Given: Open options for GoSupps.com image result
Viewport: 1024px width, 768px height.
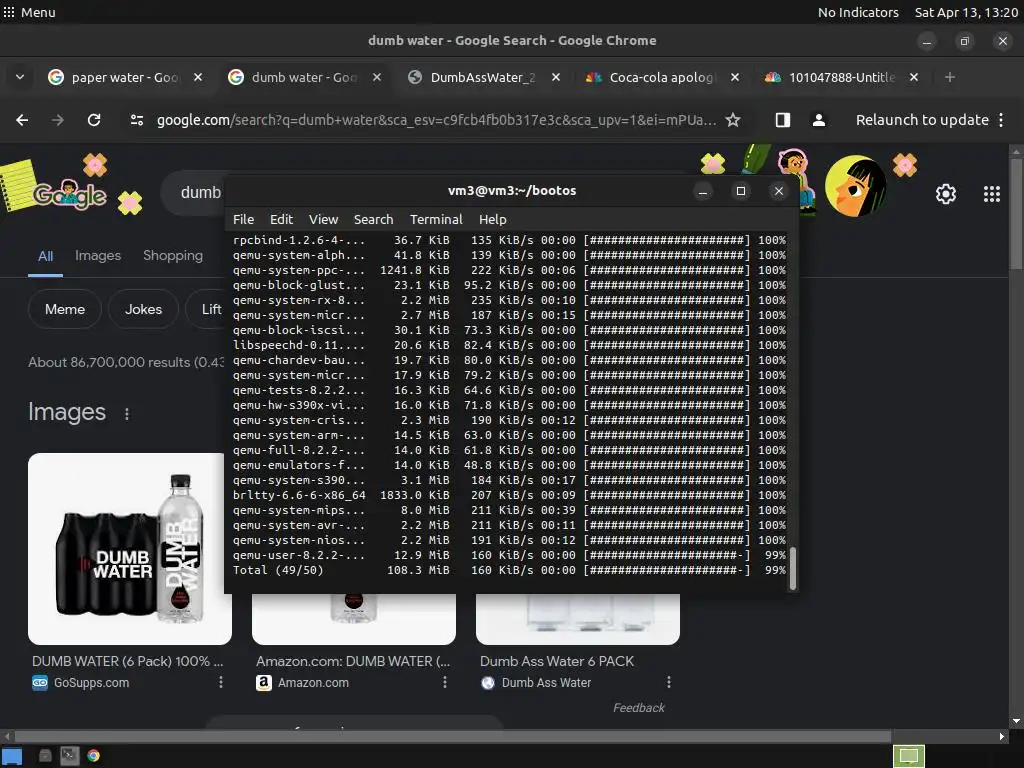Looking at the screenshot, I should (x=221, y=682).
